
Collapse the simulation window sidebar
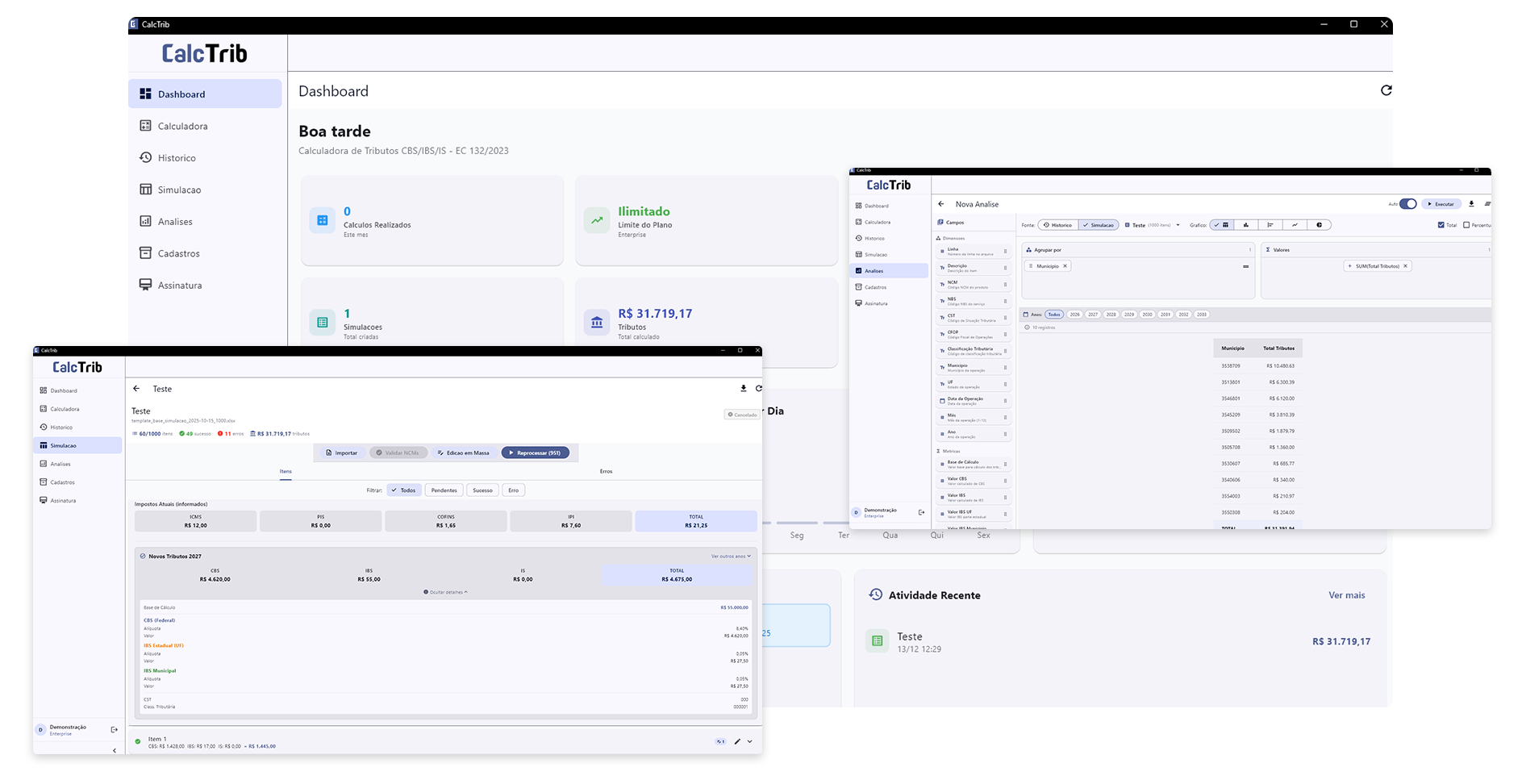115,750
